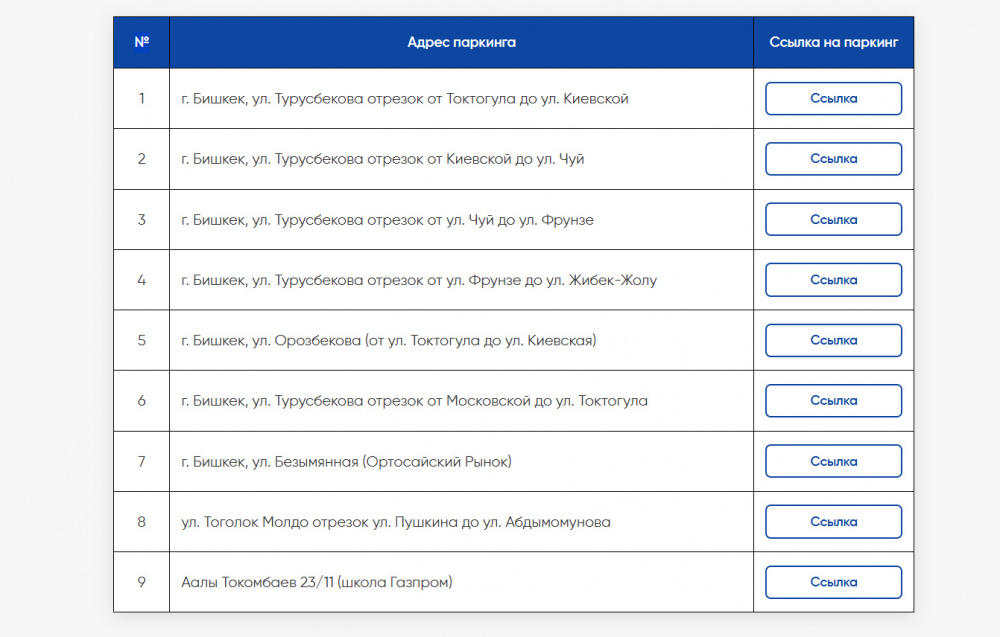Click the ул. Безымянная (Ортосайский Рынок) address cell
Screen dimensions: 1000x637
[x=346, y=461]
